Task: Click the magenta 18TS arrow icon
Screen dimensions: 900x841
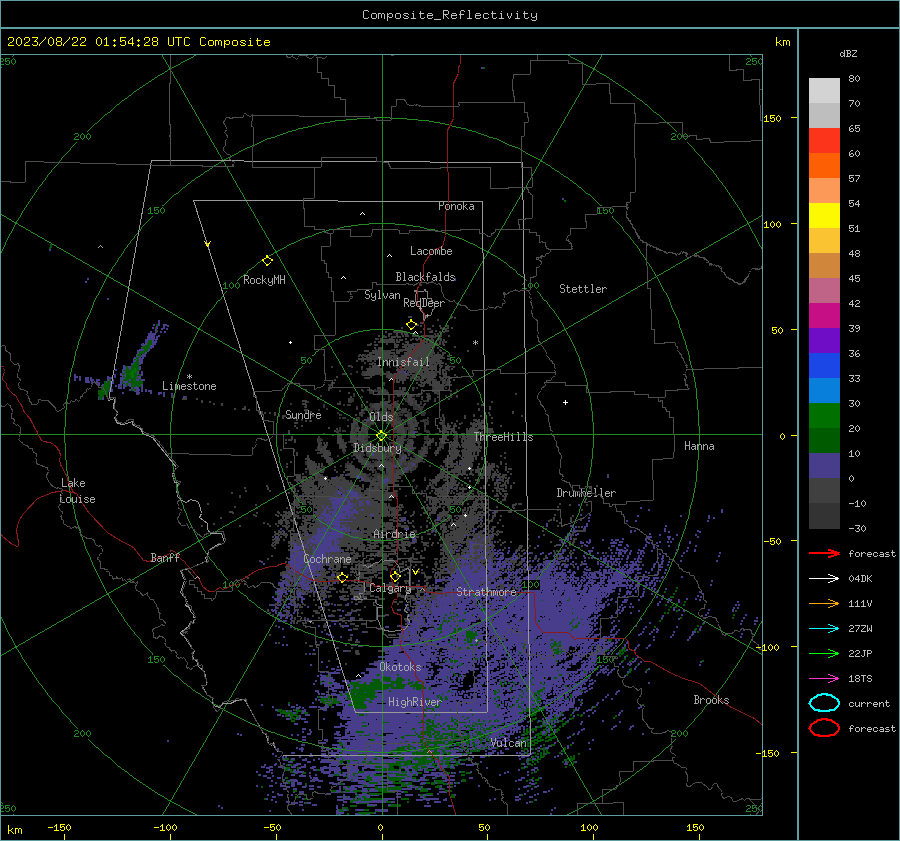Action: click(824, 679)
